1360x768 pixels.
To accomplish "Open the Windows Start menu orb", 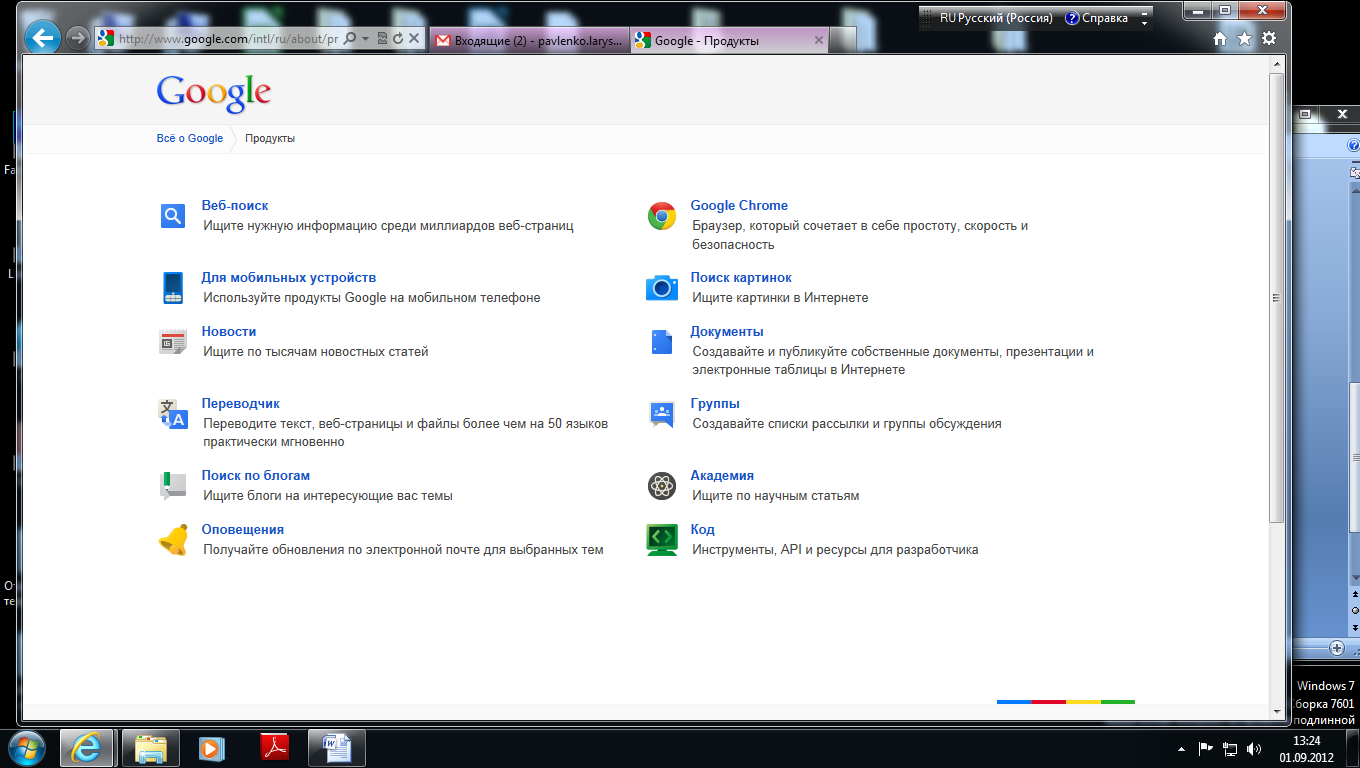I will 26,748.
